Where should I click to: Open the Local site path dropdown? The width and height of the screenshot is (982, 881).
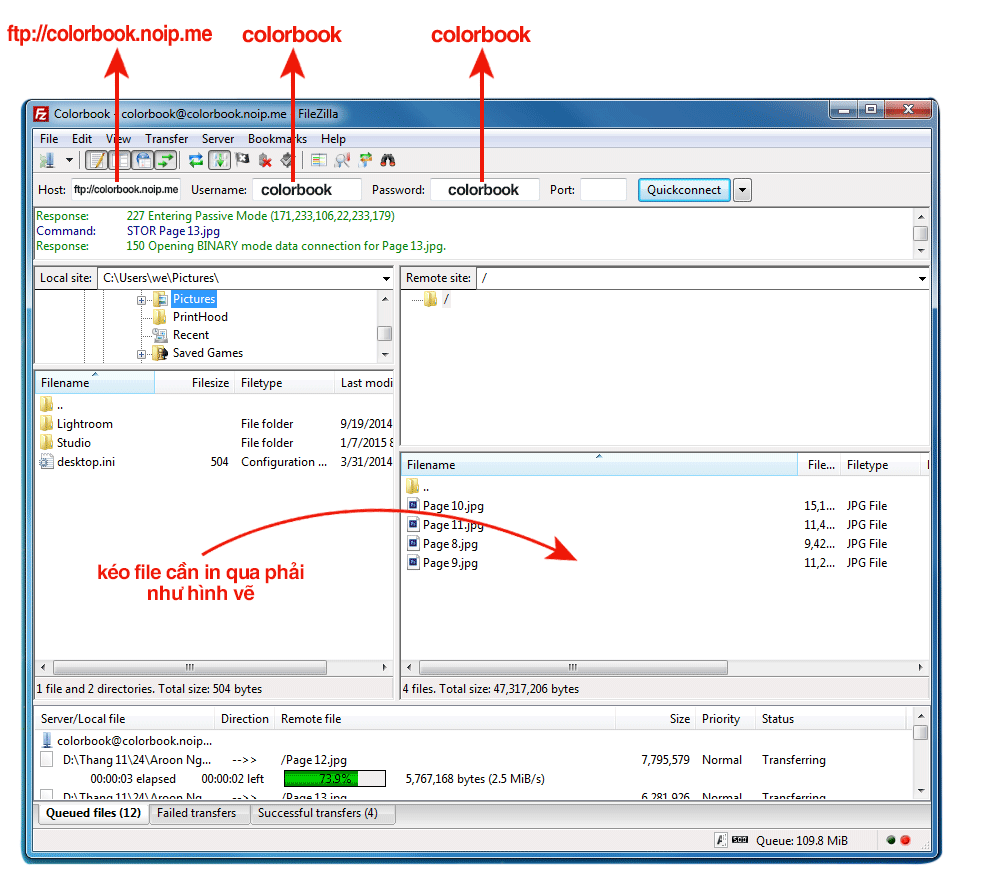(386, 278)
